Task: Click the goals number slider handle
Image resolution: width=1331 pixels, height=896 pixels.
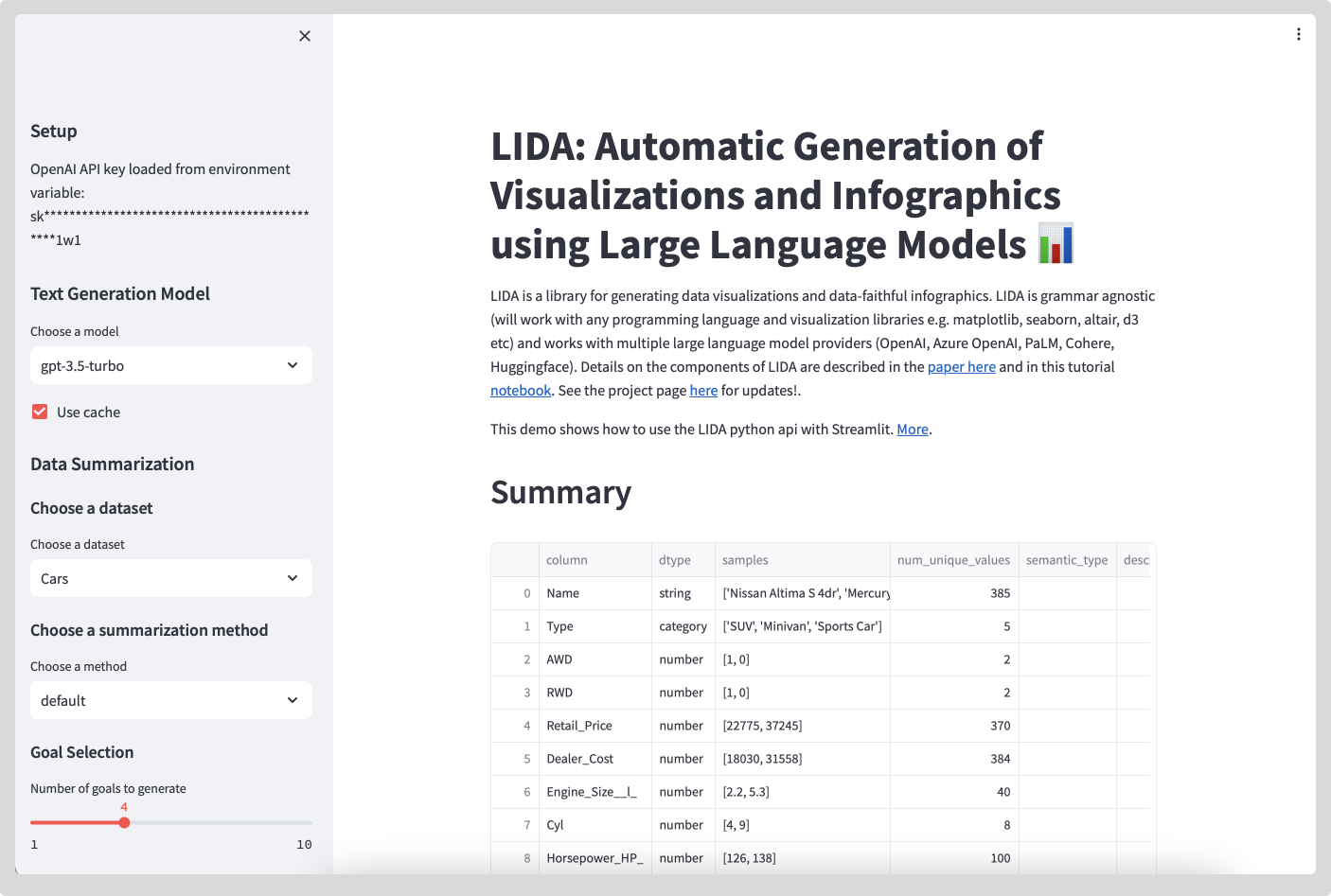Action: [124, 822]
